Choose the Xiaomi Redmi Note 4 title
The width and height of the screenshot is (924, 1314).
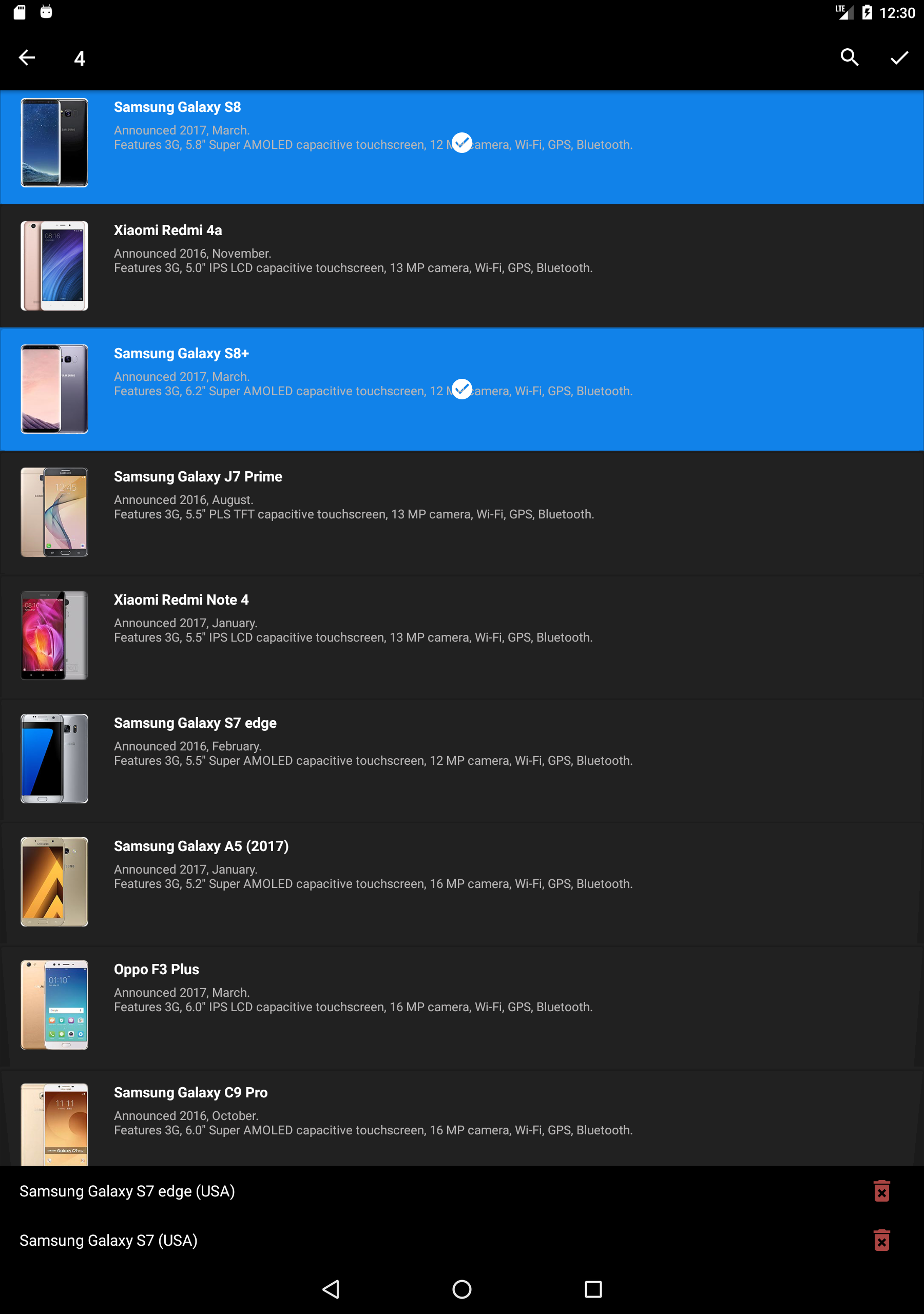(182, 600)
